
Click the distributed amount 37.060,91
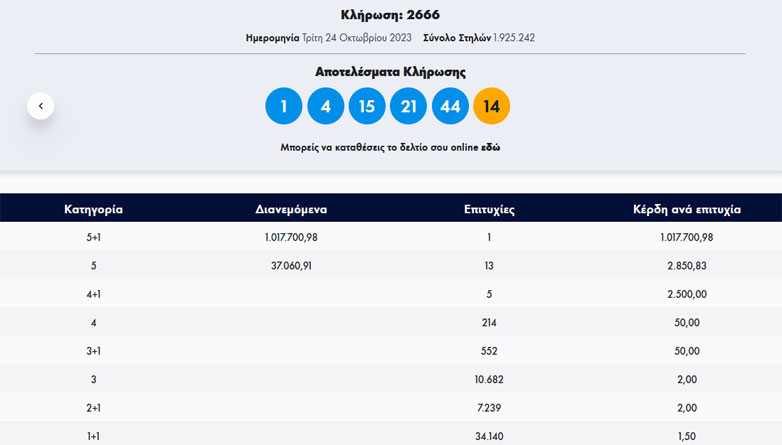[x=291, y=266]
